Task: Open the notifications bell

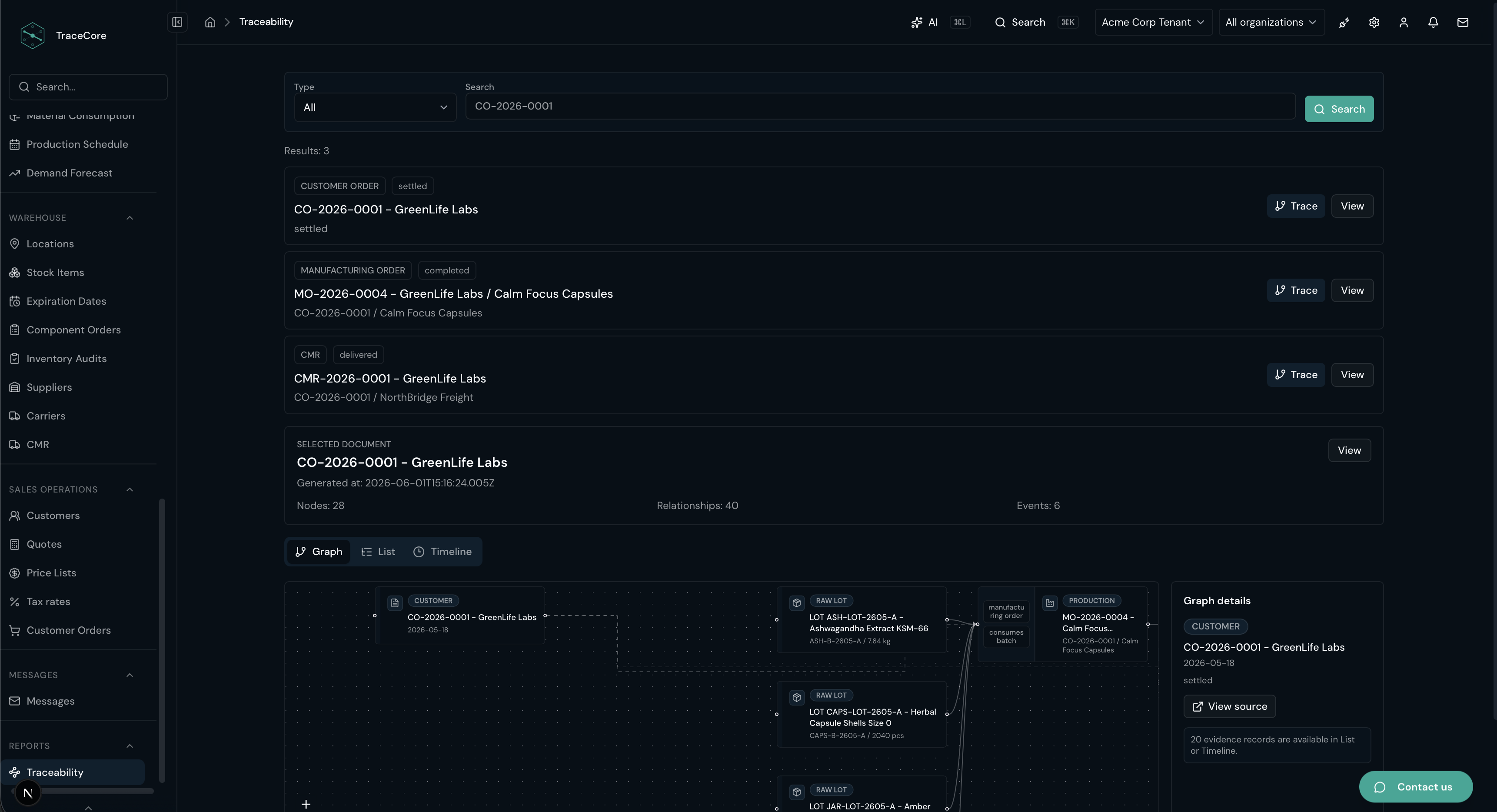Action: pos(1433,22)
